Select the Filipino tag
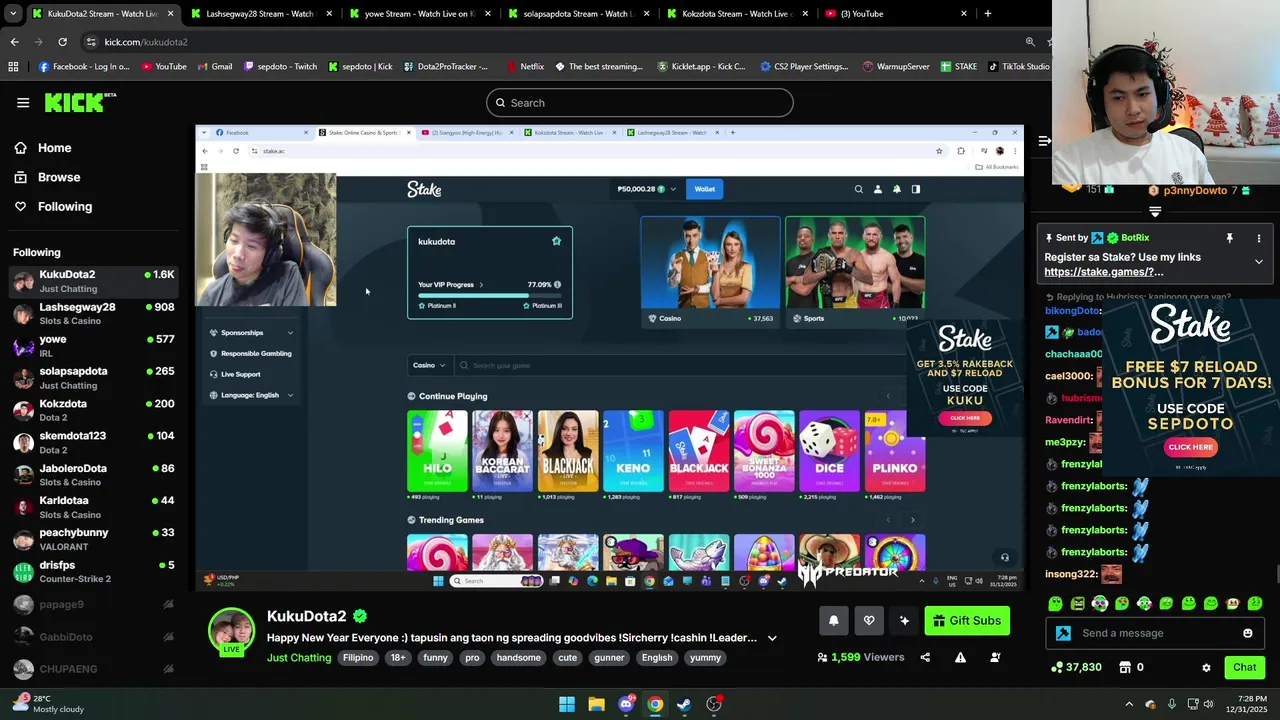Screen dimensions: 1280x720 358,657
